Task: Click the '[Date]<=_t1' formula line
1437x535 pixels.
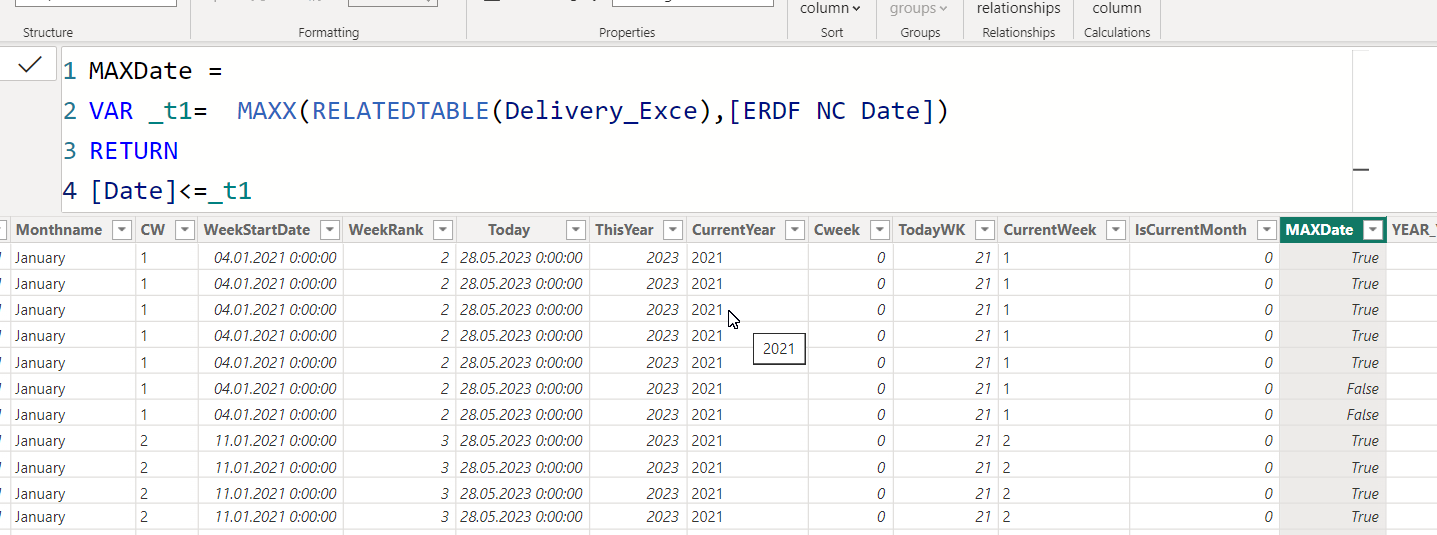Action: pyautogui.click(x=170, y=190)
